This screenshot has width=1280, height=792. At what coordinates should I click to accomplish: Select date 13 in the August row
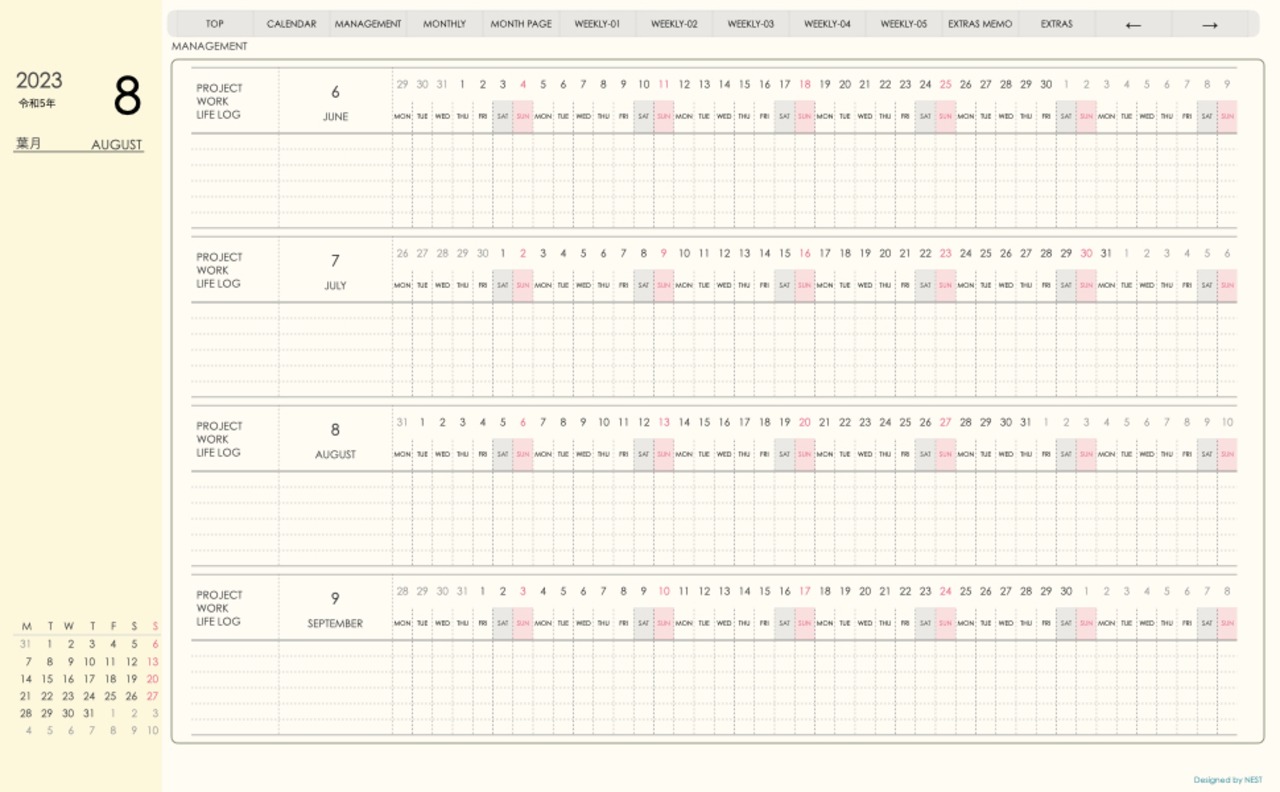(x=664, y=423)
